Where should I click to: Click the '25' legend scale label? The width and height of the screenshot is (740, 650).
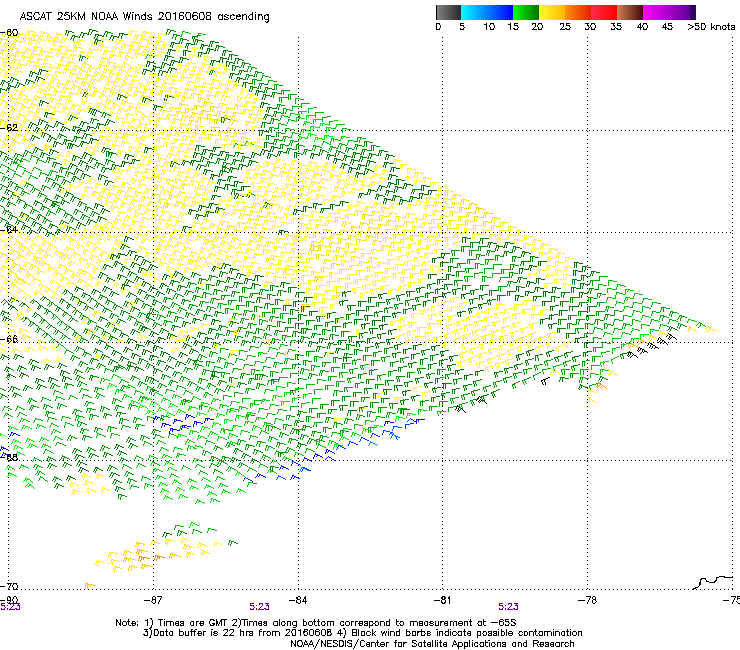[565, 27]
